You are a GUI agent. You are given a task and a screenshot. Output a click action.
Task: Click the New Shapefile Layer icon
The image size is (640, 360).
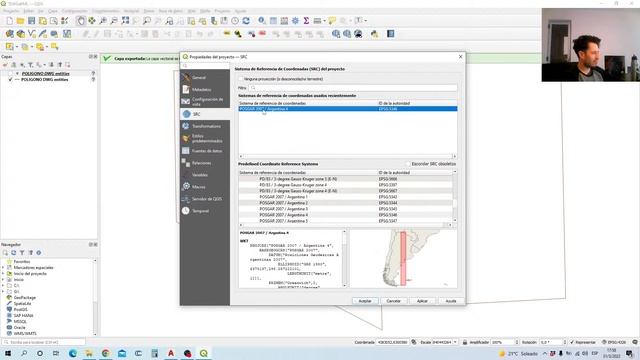(31, 34)
